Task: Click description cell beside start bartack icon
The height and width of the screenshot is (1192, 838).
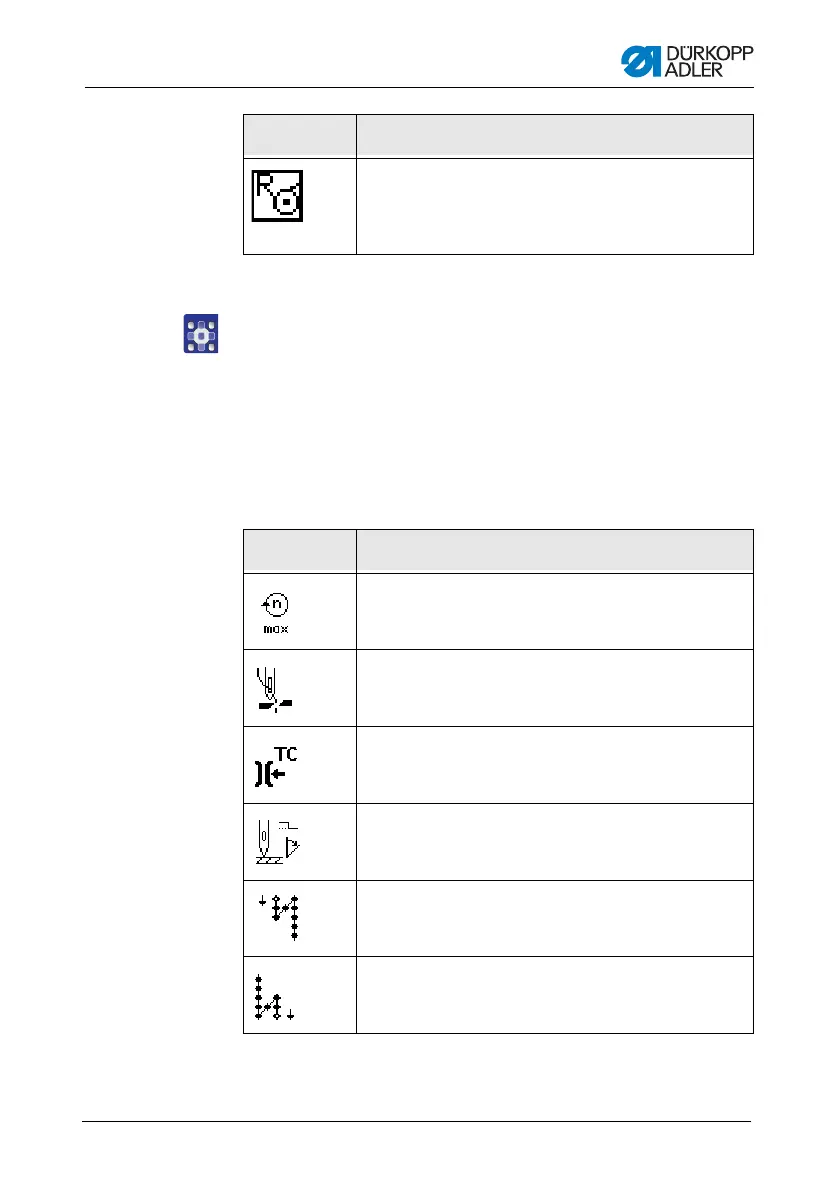Action: tap(555, 918)
